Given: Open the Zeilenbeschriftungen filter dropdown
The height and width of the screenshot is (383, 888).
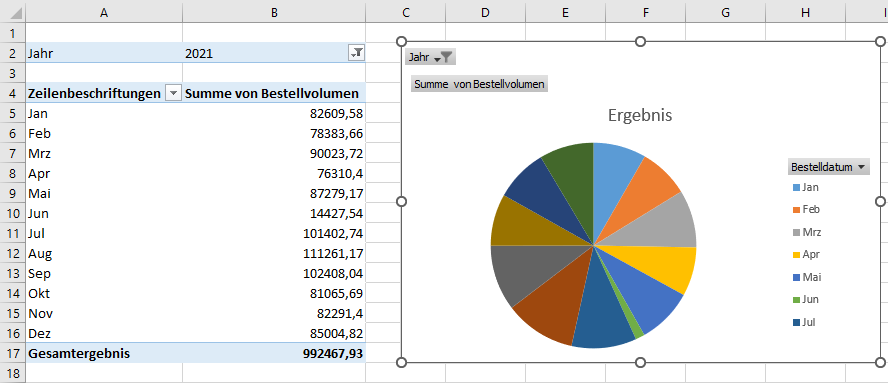Looking at the screenshot, I should (x=173, y=93).
